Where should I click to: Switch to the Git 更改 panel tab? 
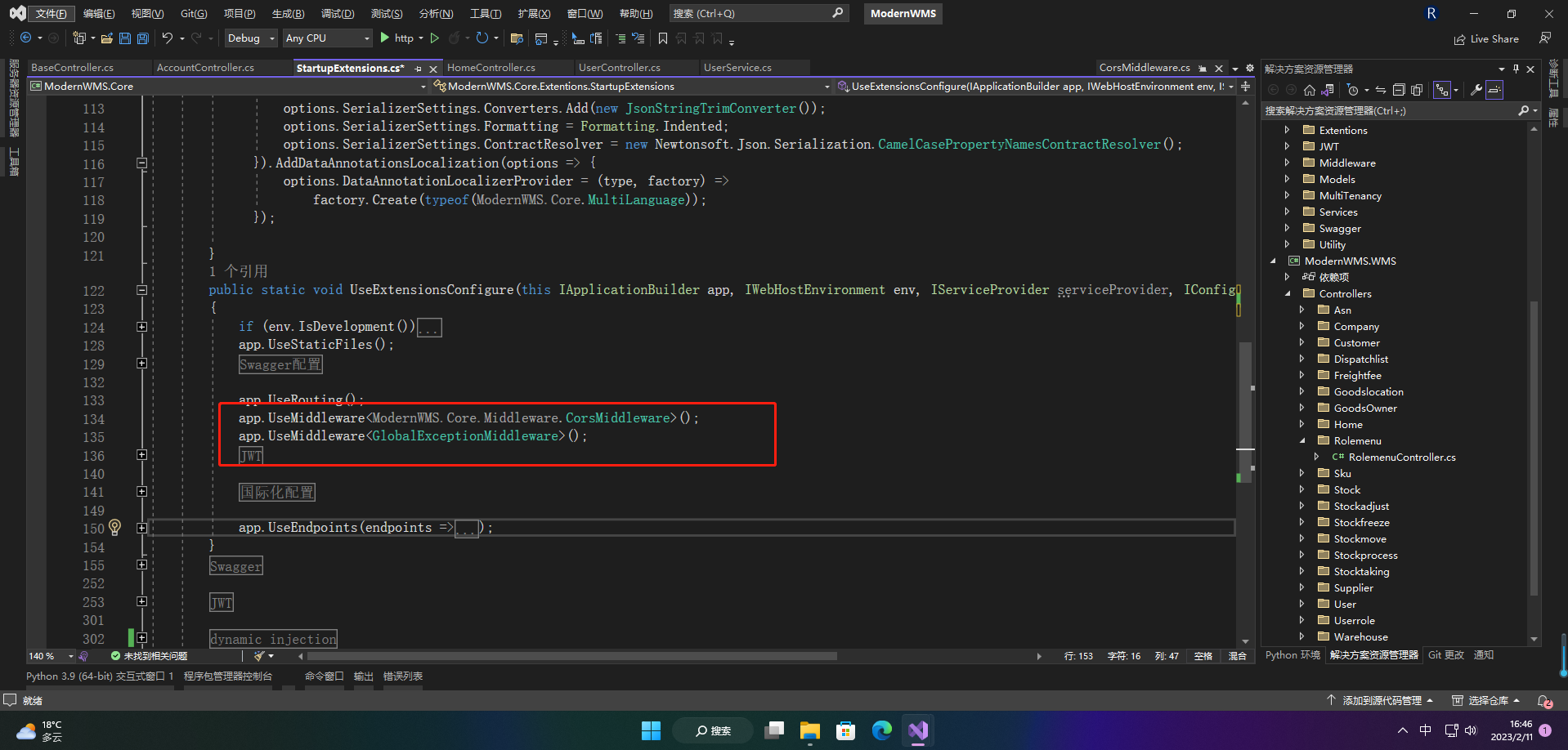point(1446,655)
